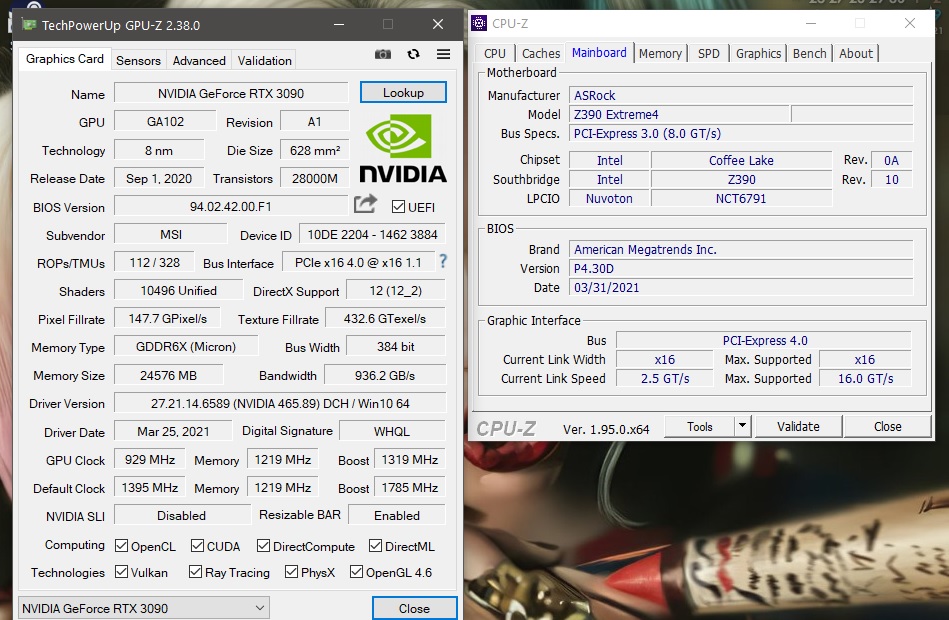Toggle the DirectML checkbox
The image size is (949, 620).
click(x=375, y=546)
